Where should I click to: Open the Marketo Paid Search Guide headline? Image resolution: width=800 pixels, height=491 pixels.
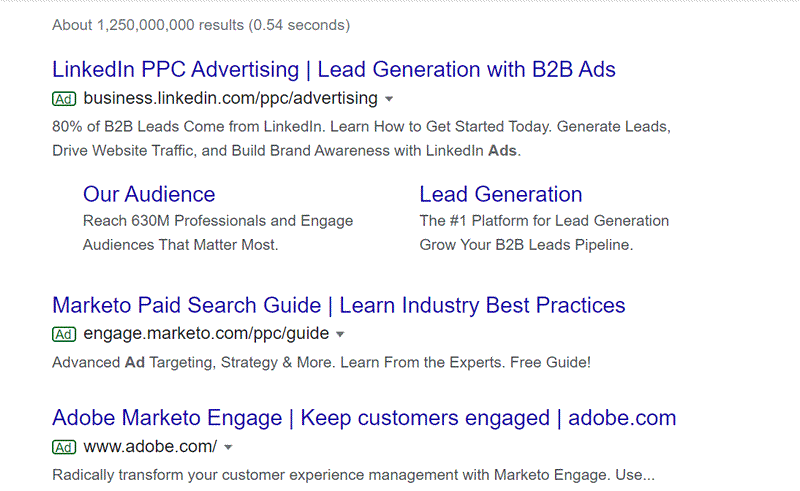(x=338, y=305)
